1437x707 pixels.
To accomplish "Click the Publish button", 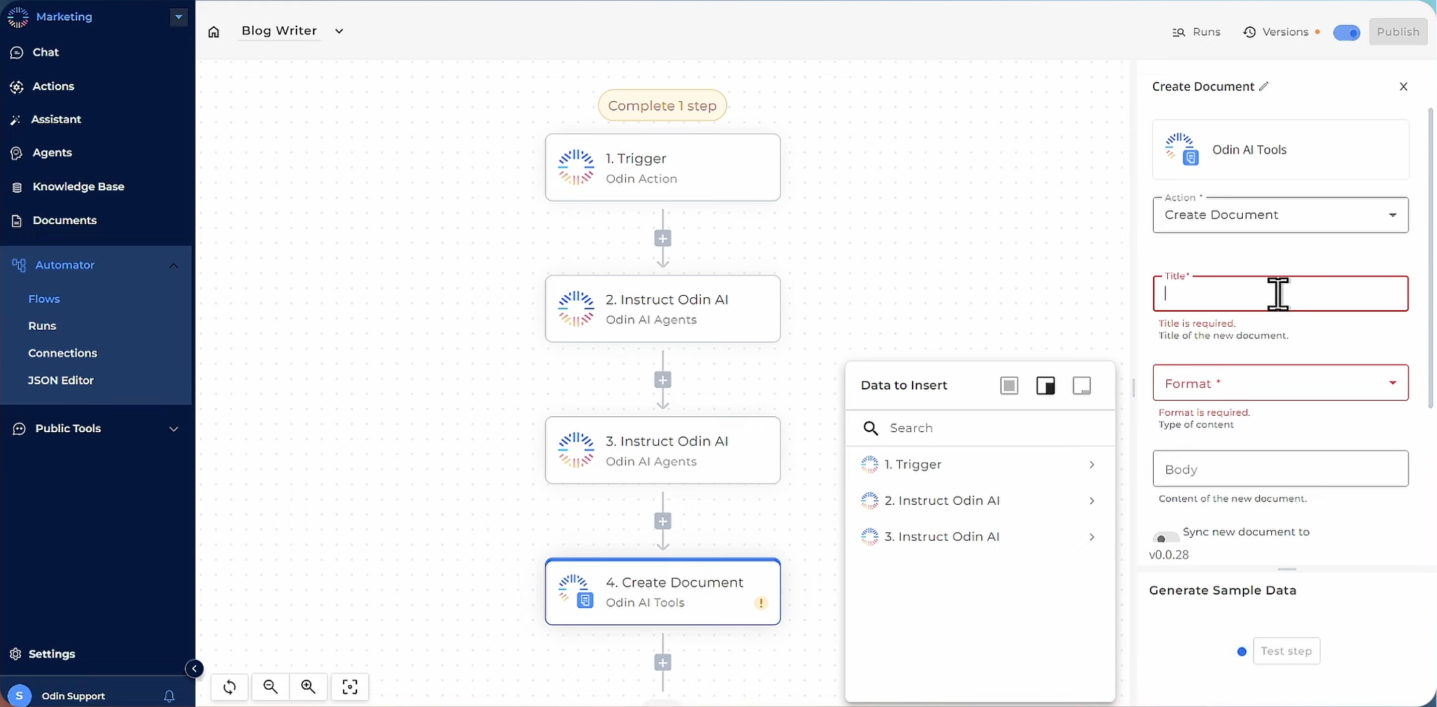I will coord(1397,31).
